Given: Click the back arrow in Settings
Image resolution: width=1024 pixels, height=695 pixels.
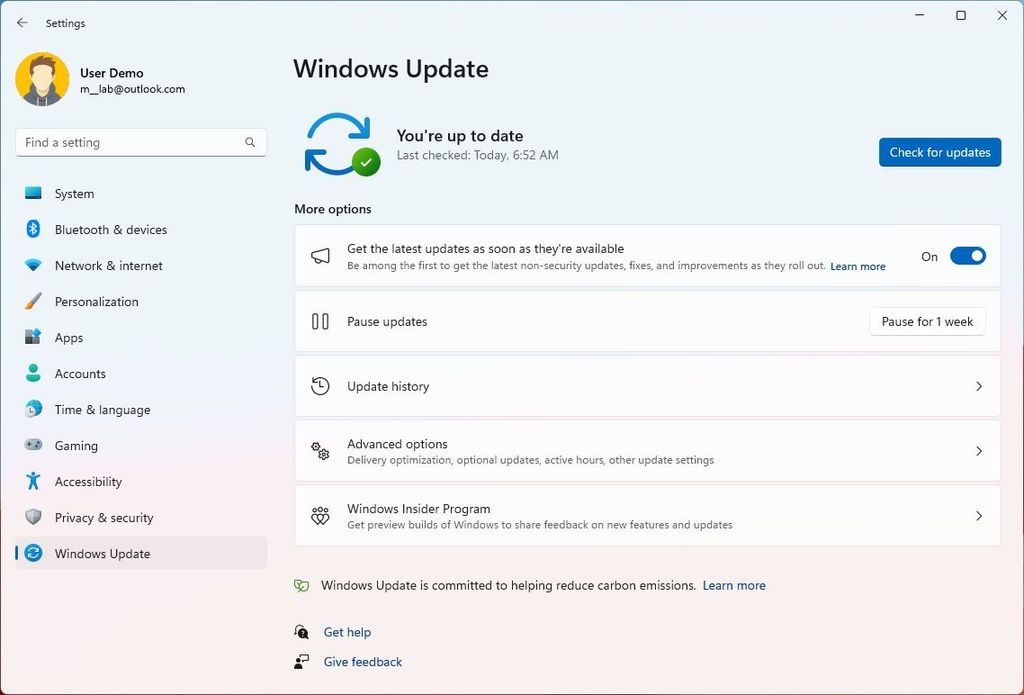Looking at the screenshot, I should coord(22,22).
